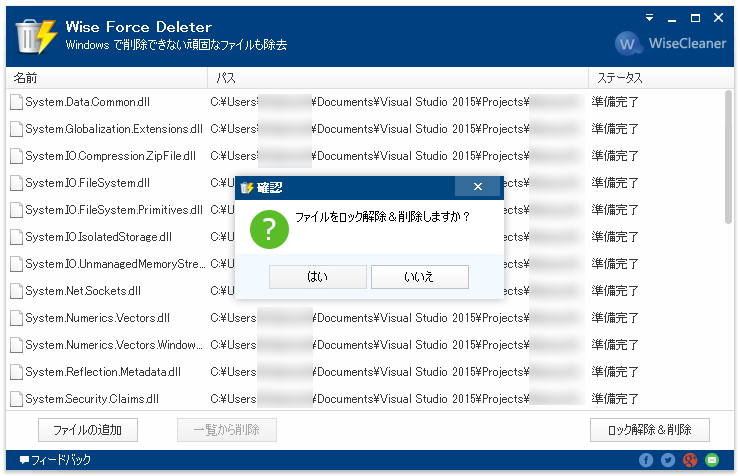The width and height of the screenshot is (740, 476).
Task: Select the System.Data.Common.dll file name
Action: tap(87, 102)
